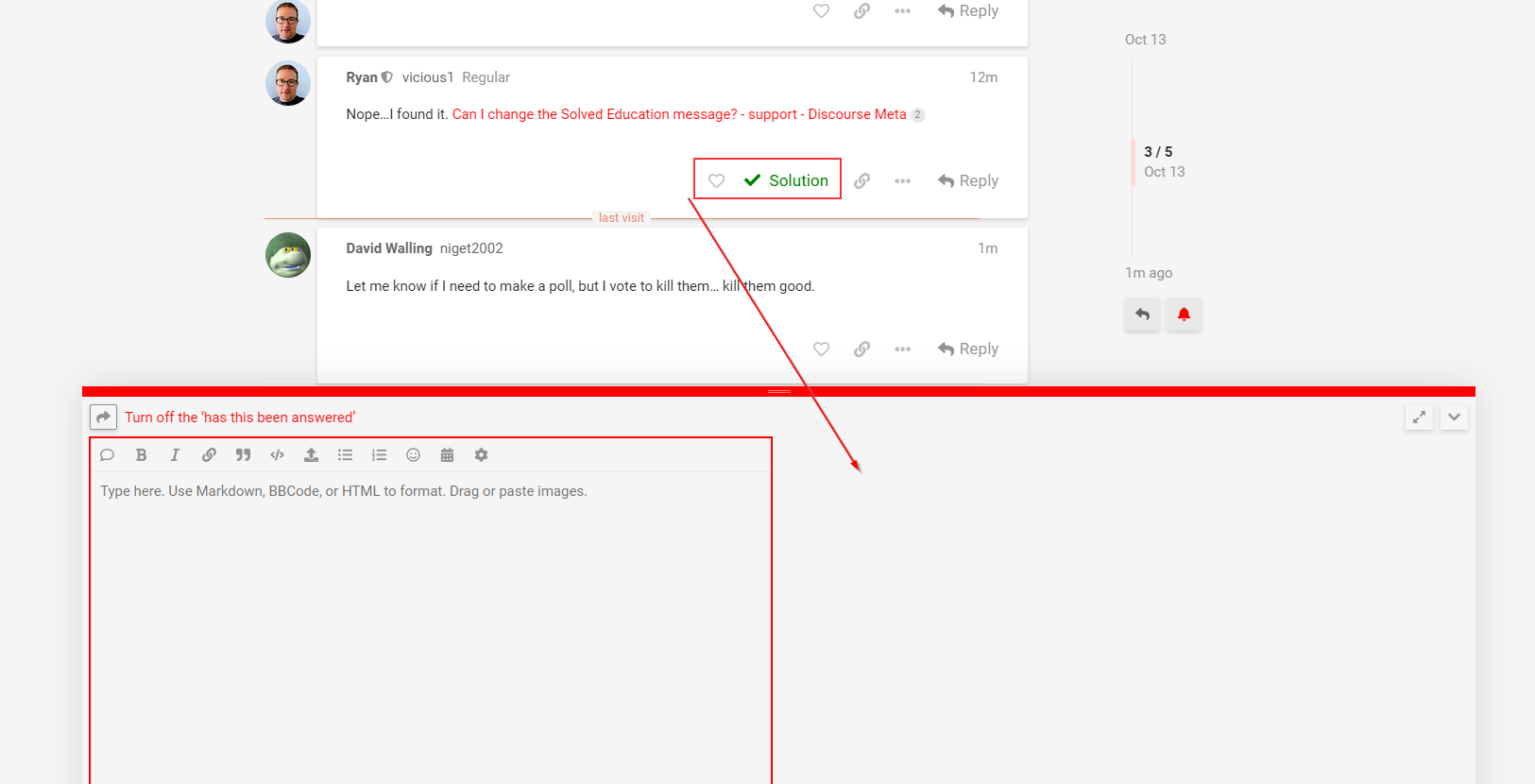Image resolution: width=1535 pixels, height=784 pixels.
Task: Click the 12m timestamp on Ryan's post
Action: 983,77
